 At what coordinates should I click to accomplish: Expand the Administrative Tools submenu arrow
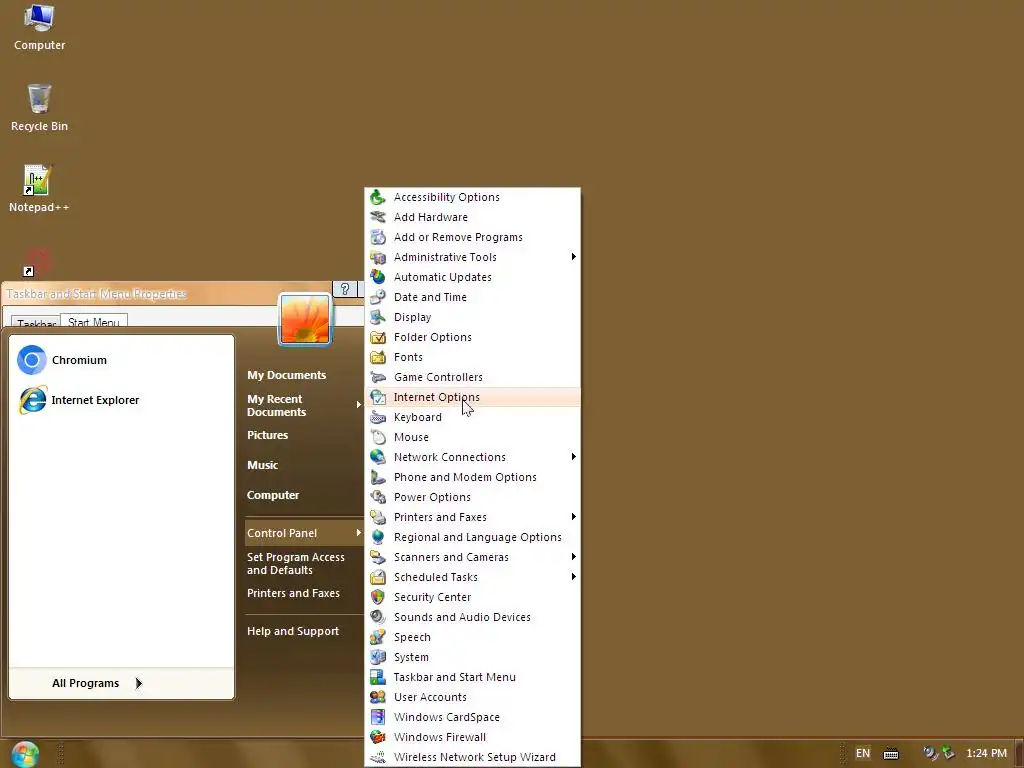click(573, 257)
